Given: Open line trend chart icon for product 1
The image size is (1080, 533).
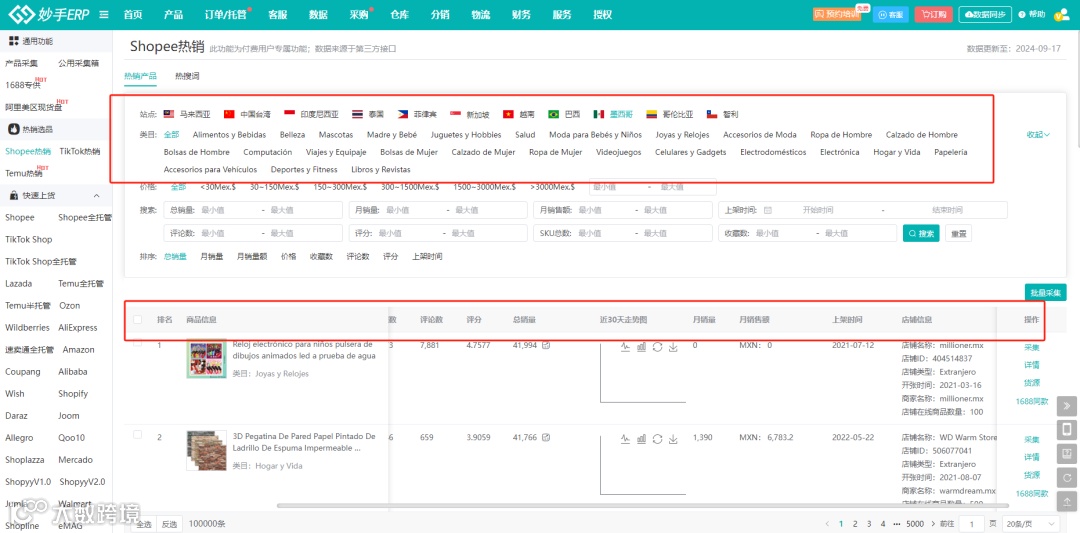Looking at the screenshot, I should [625, 346].
